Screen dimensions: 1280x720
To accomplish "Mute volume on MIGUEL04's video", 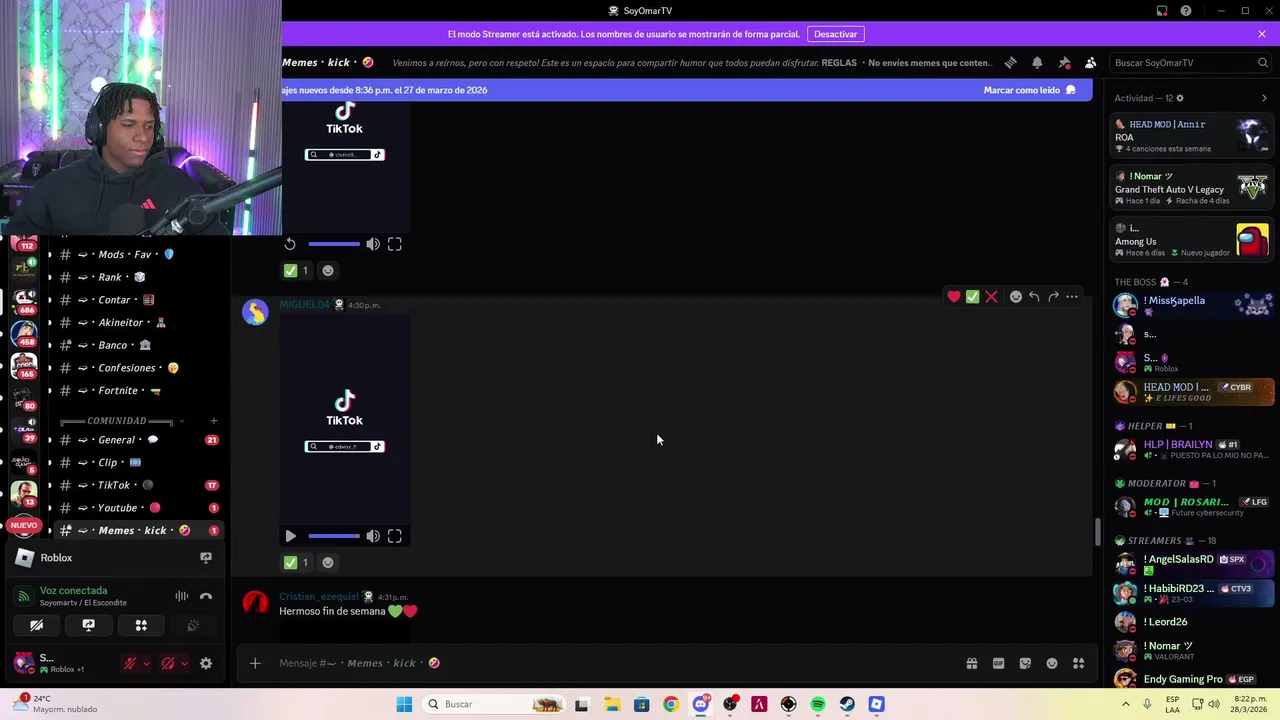I will coord(373,536).
